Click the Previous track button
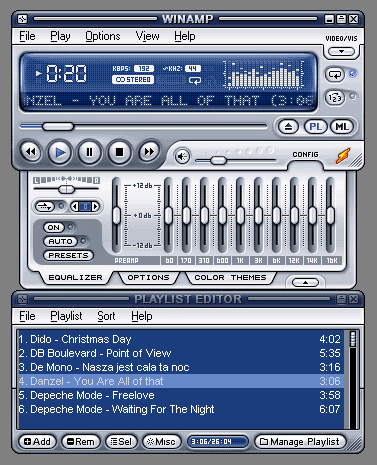The height and width of the screenshot is (465, 377). pyautogui.click(x=31, y=152)
